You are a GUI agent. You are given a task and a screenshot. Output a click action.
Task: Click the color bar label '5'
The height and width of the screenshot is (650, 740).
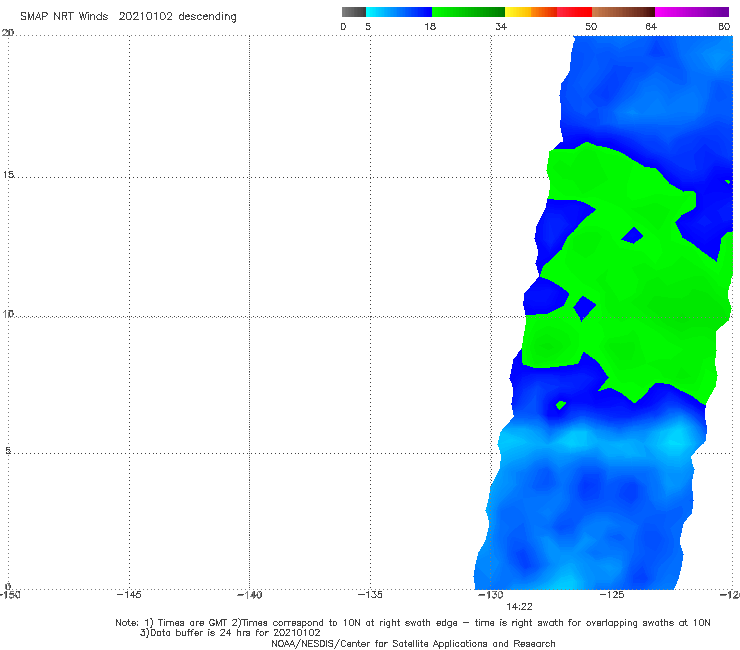click(368, 26)
